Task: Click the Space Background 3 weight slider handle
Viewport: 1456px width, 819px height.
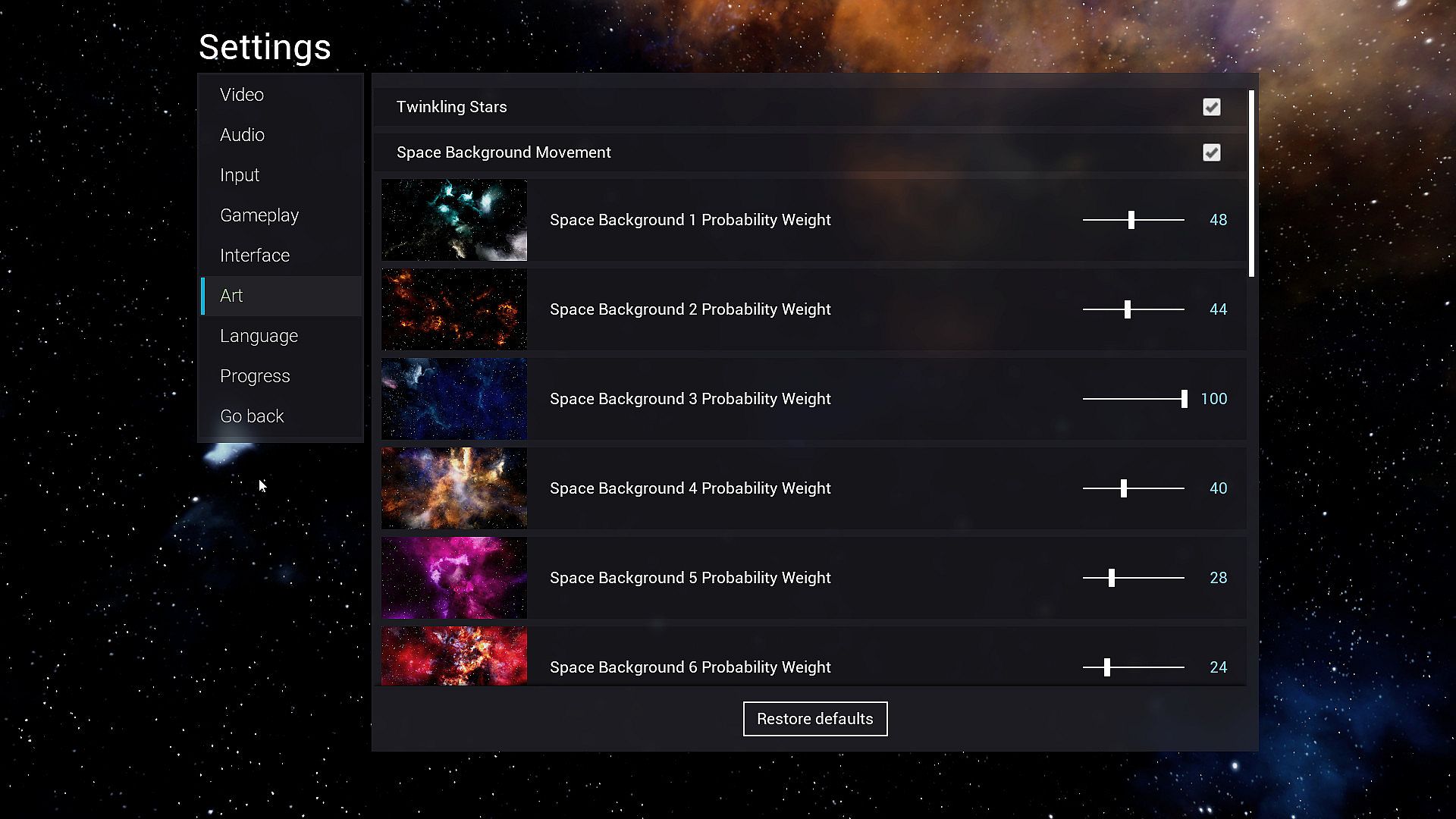Action: [1184, 399]
